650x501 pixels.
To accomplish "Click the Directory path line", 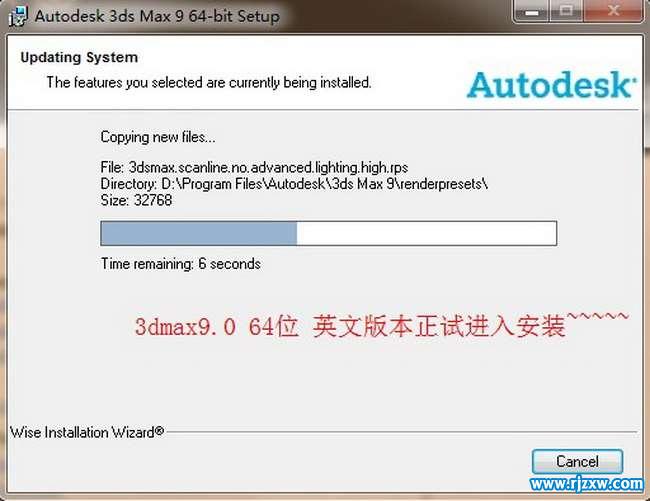I will [294, 184].
